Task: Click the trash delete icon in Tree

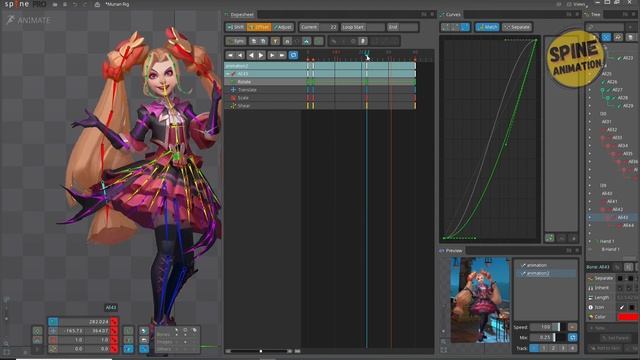Action: [x=631, y=37]
